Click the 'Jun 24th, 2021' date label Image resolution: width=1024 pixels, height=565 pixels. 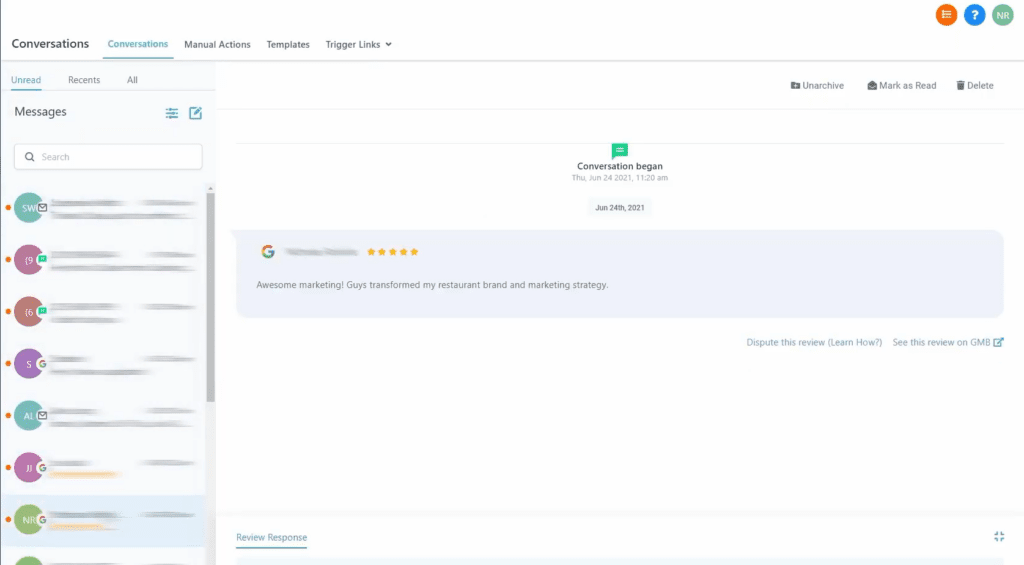coord(620,208)
